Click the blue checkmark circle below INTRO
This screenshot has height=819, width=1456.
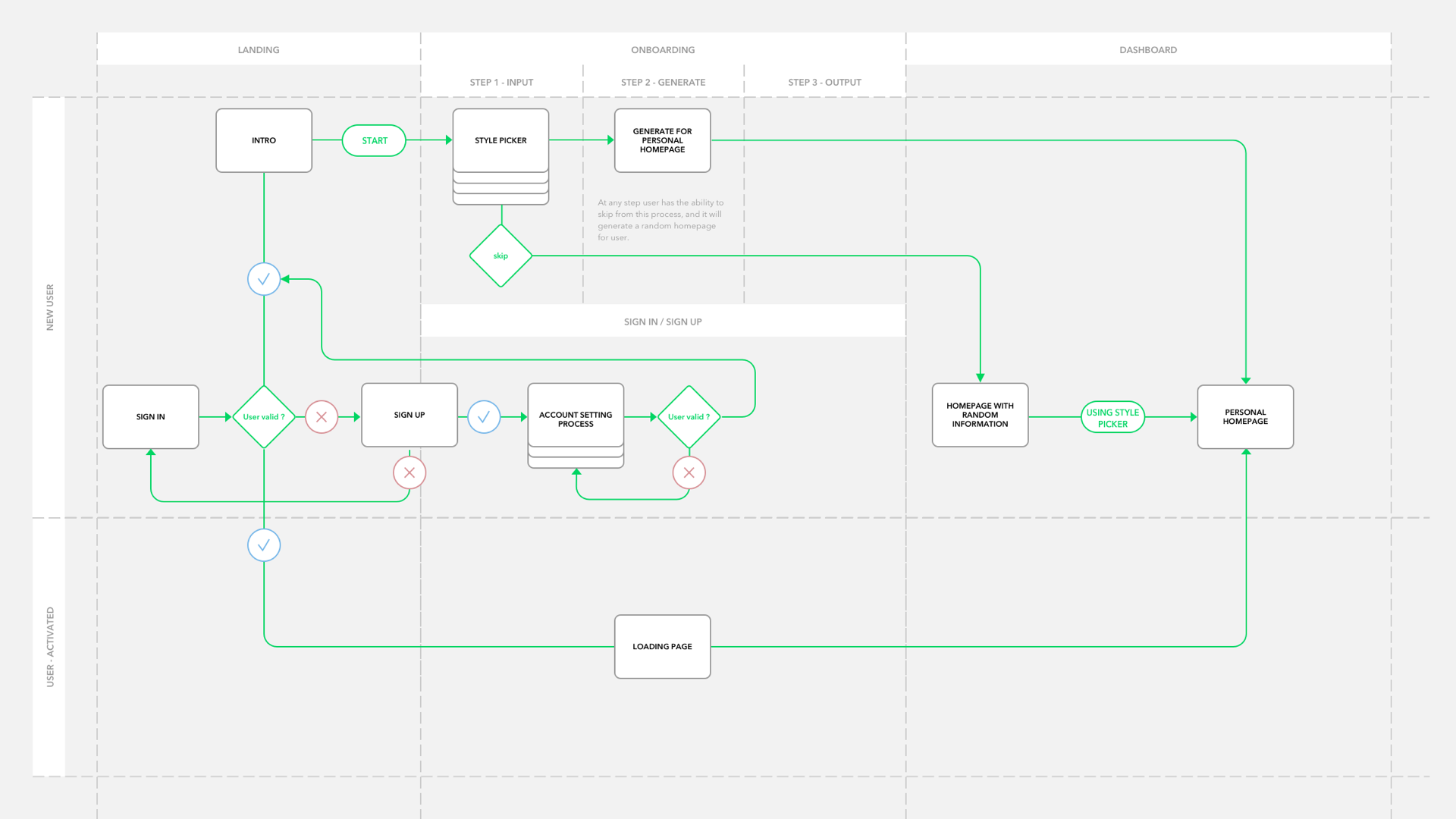click(264, 279)
